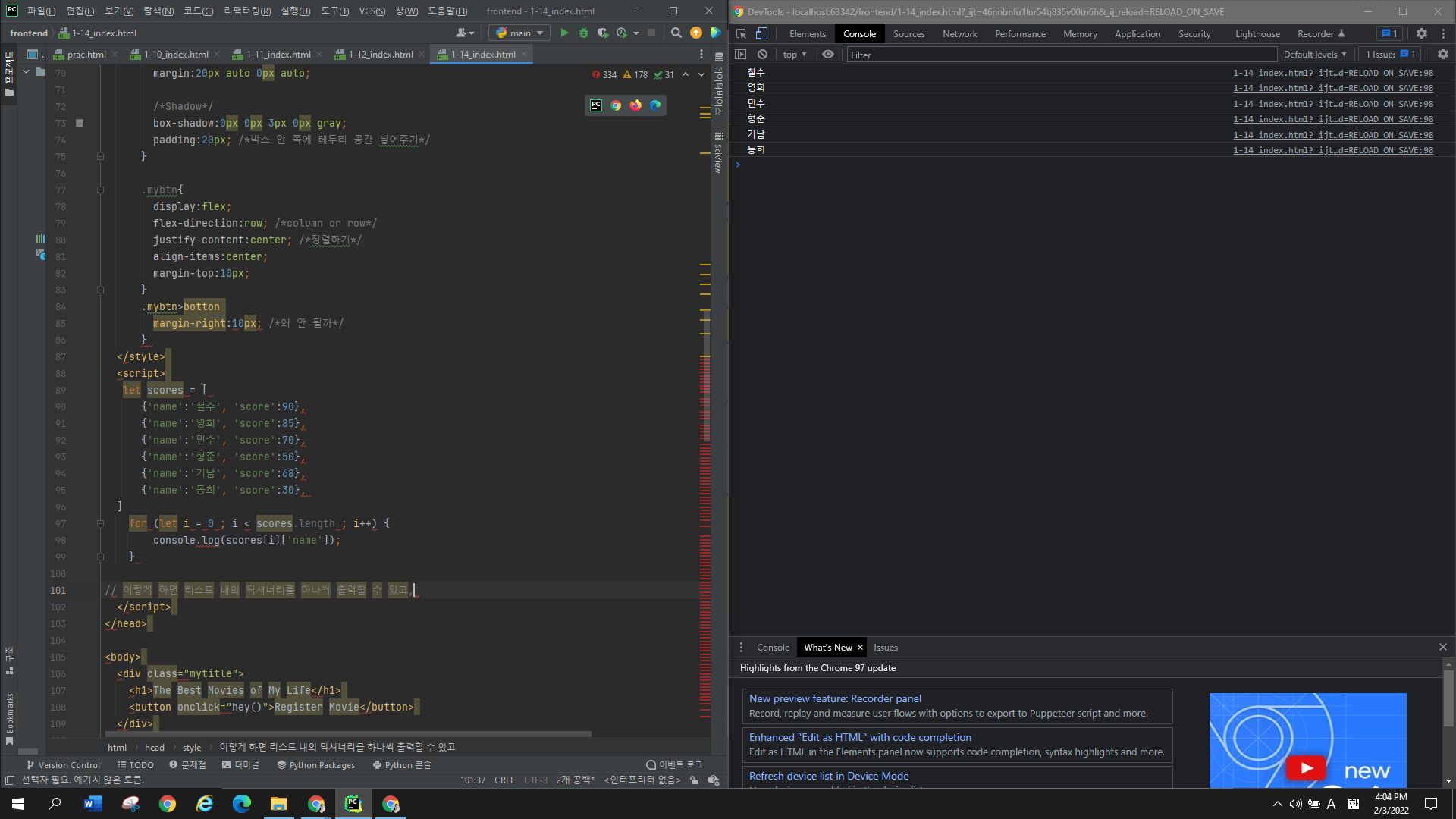Jump to next highlighted error arrow
The height and width of the screenshot is (819, 1456).
[701, 74]
